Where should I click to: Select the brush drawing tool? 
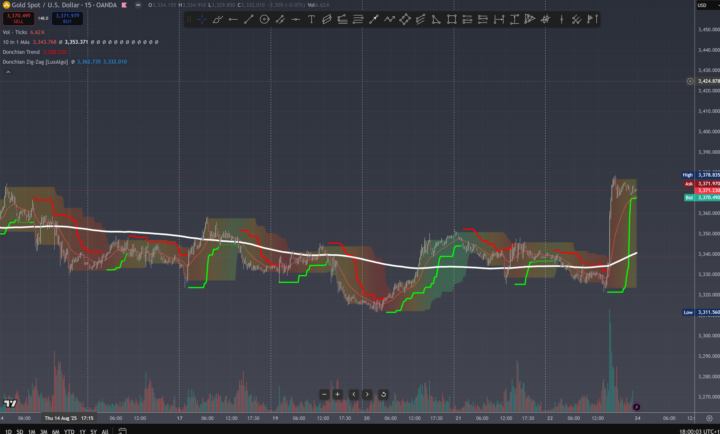tap(218, 19)
